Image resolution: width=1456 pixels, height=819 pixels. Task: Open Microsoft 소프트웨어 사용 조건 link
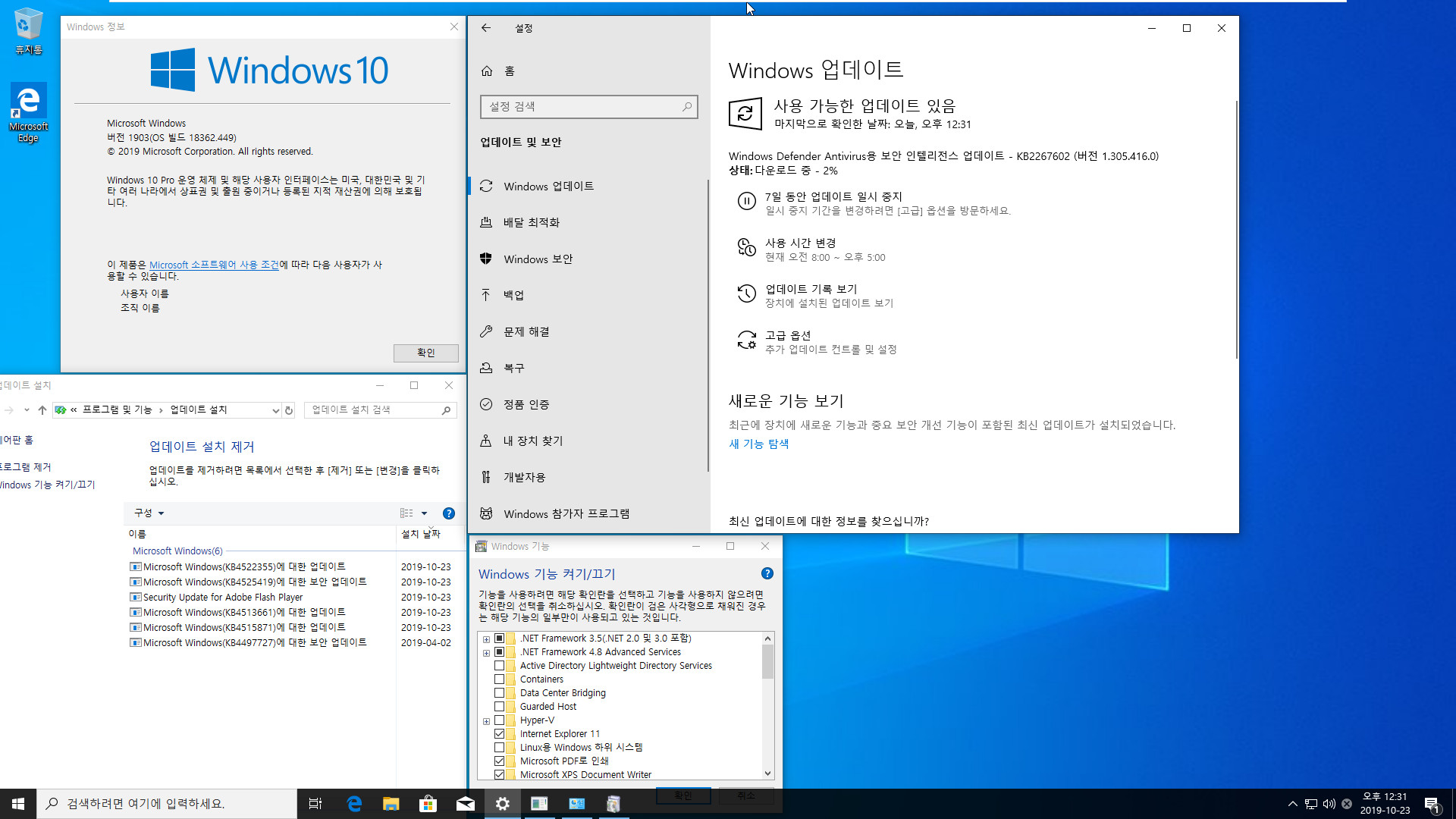[214, 265]
